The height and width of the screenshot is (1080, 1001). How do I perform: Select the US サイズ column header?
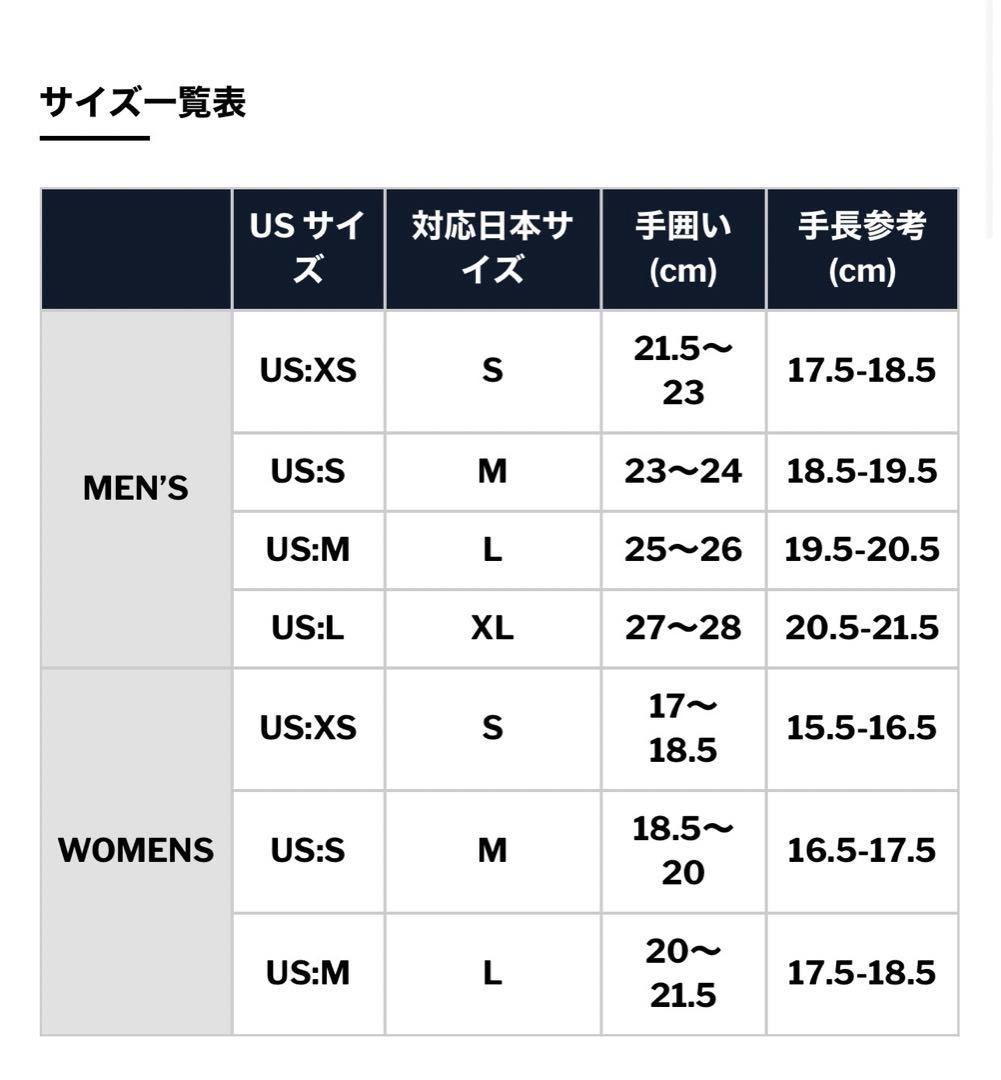point(308,249)
